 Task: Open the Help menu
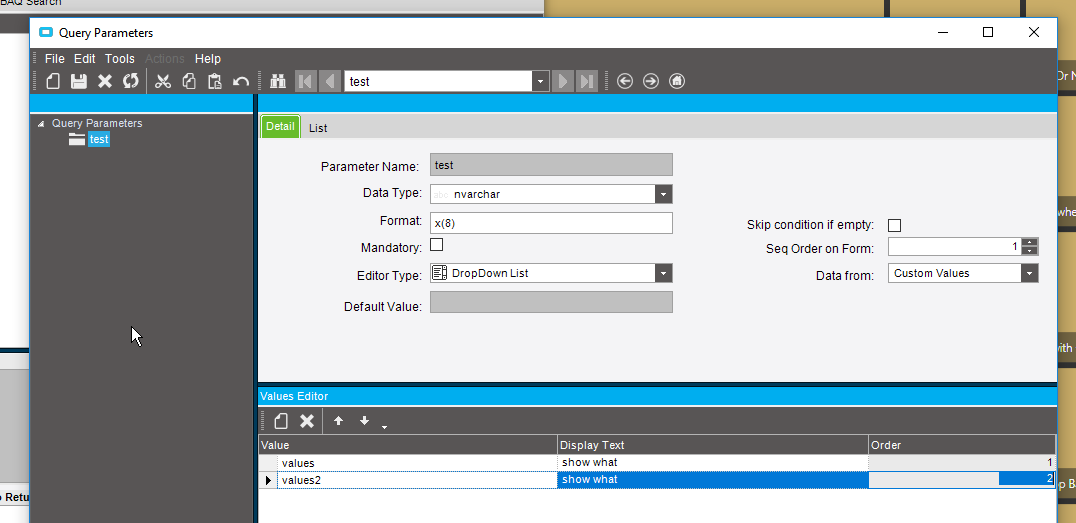tap(208, 59)
